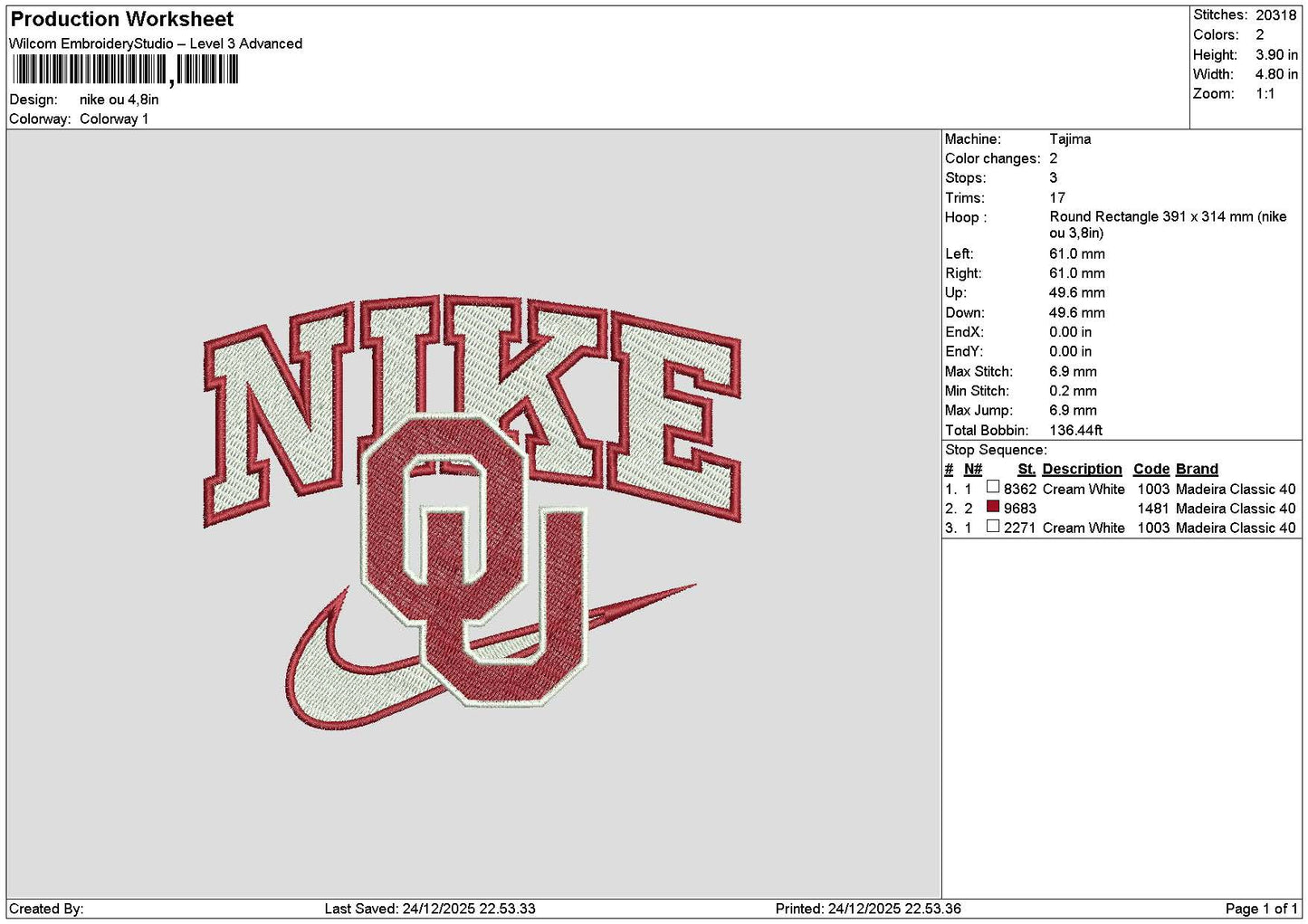This screenshot has width=1308, height=924.
Task: Select the Stitches value 20318
Action: [1276, 14]
